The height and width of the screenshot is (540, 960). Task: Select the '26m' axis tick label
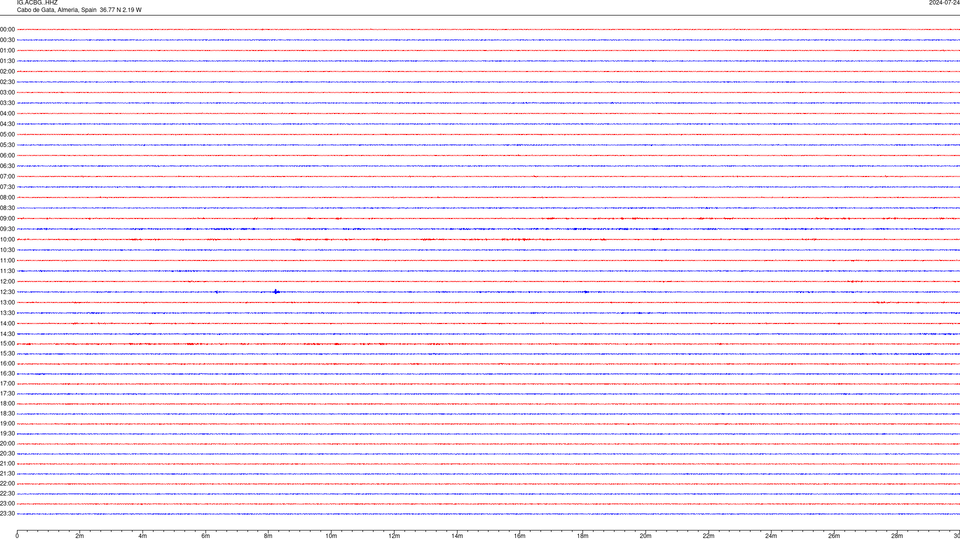click(x=834, y=536)
